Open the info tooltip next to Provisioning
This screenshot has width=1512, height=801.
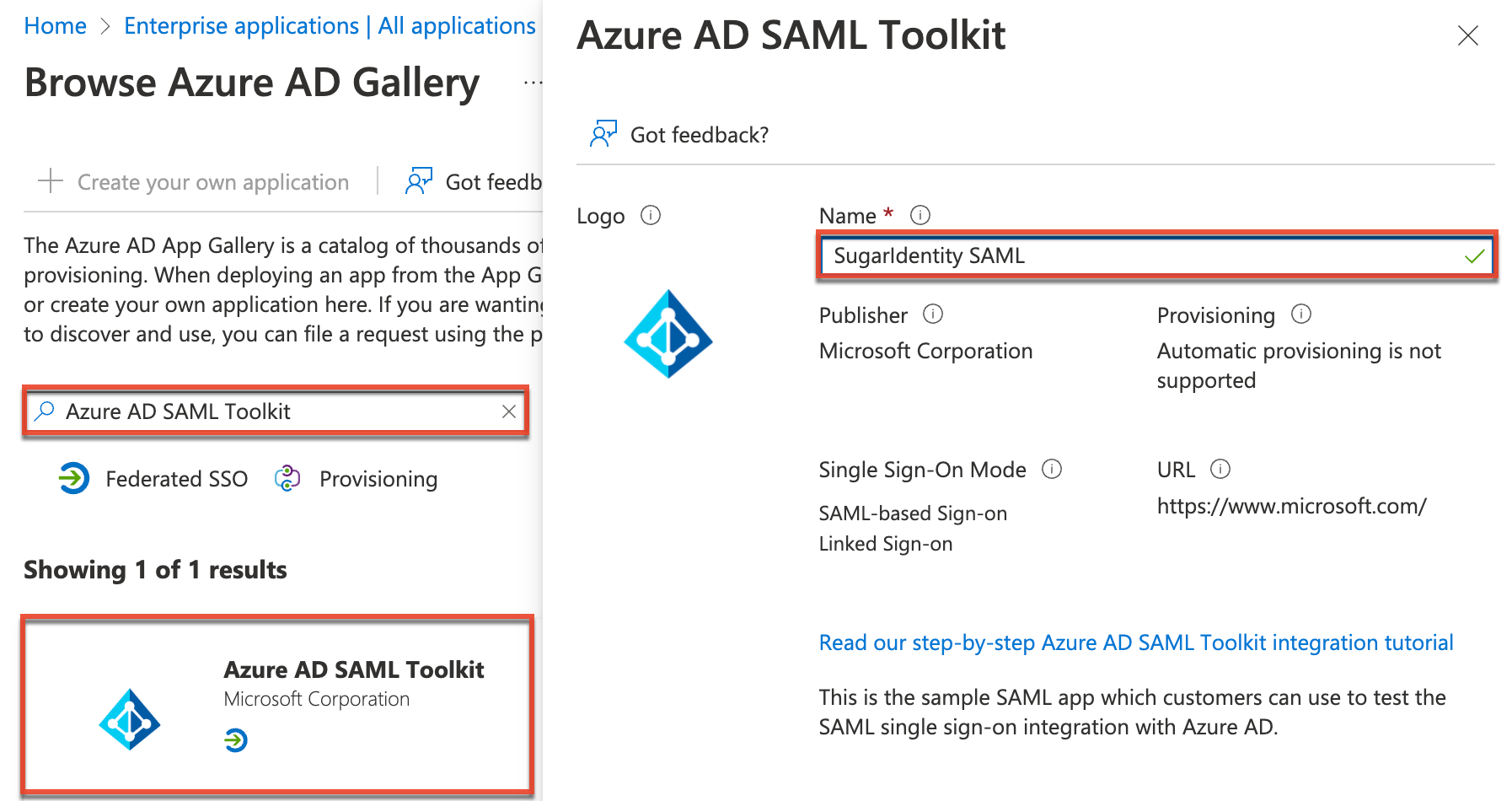point(1300,314)
